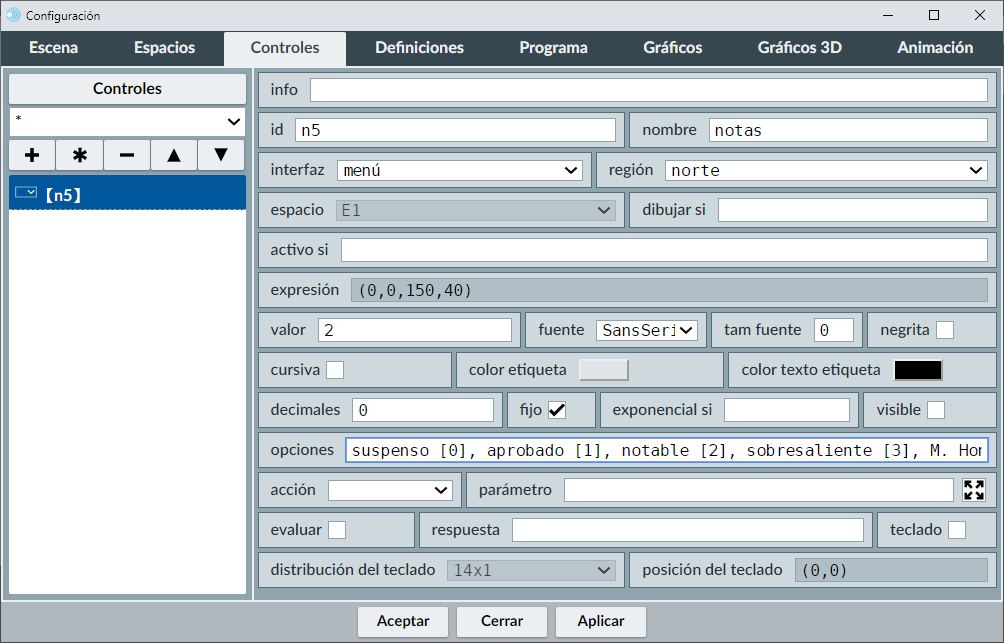Toggle the cursiva checkbox
This screenshot has height=643, width=1004.
click(x=335, y=370)
